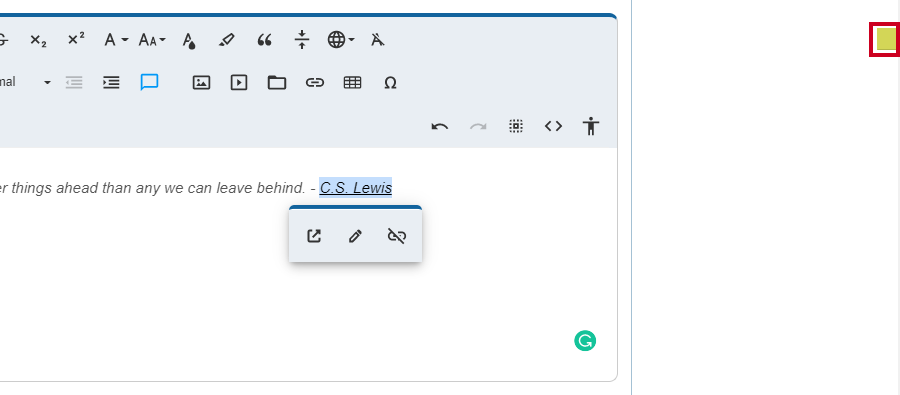Image resolution: width=900 pixels, height=395 pixels.
Task: Insert a table
Action: point(352,83)
